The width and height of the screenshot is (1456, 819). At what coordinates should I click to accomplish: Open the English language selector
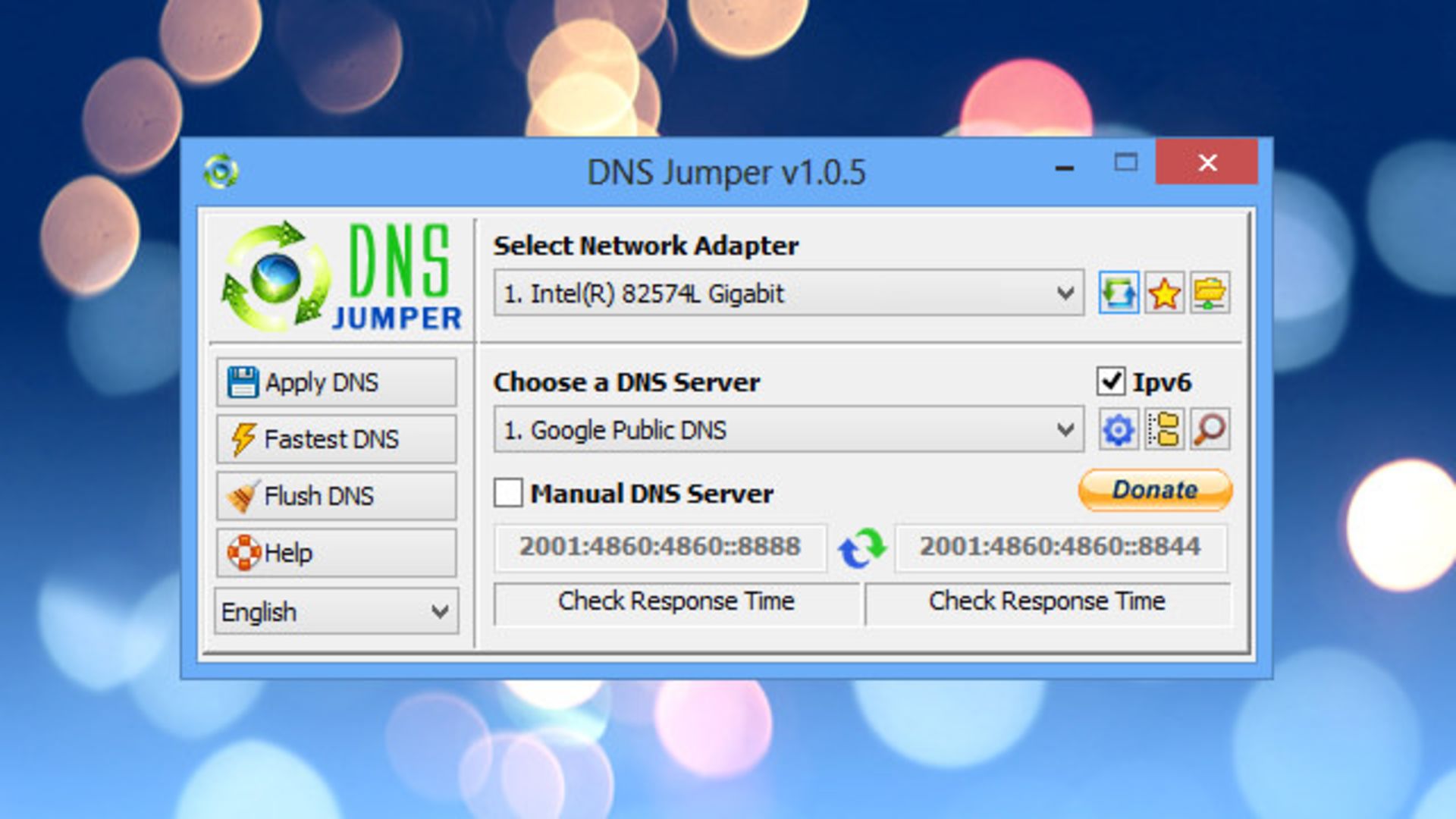336,611
